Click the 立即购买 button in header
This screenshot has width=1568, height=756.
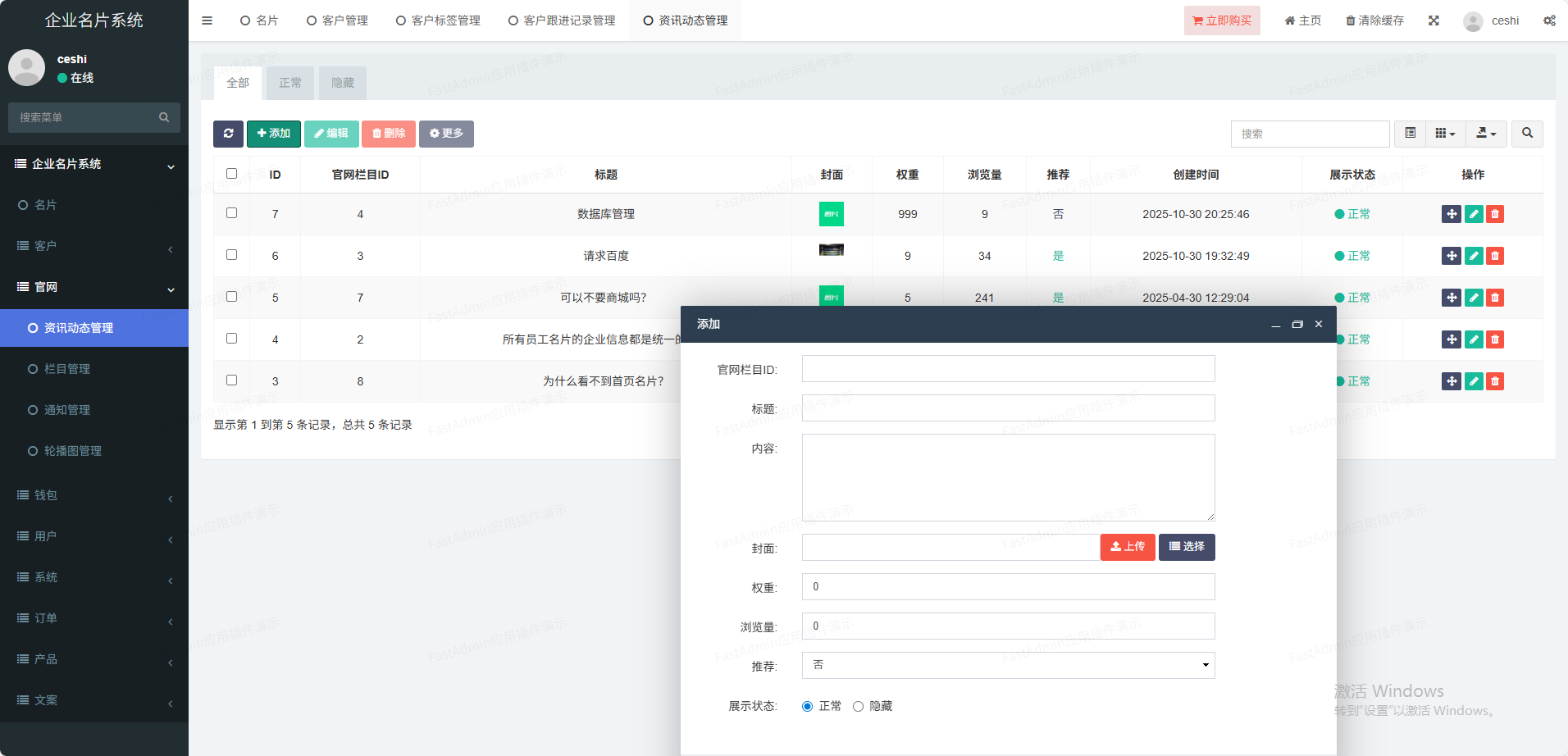click(x=1222, y=20)
